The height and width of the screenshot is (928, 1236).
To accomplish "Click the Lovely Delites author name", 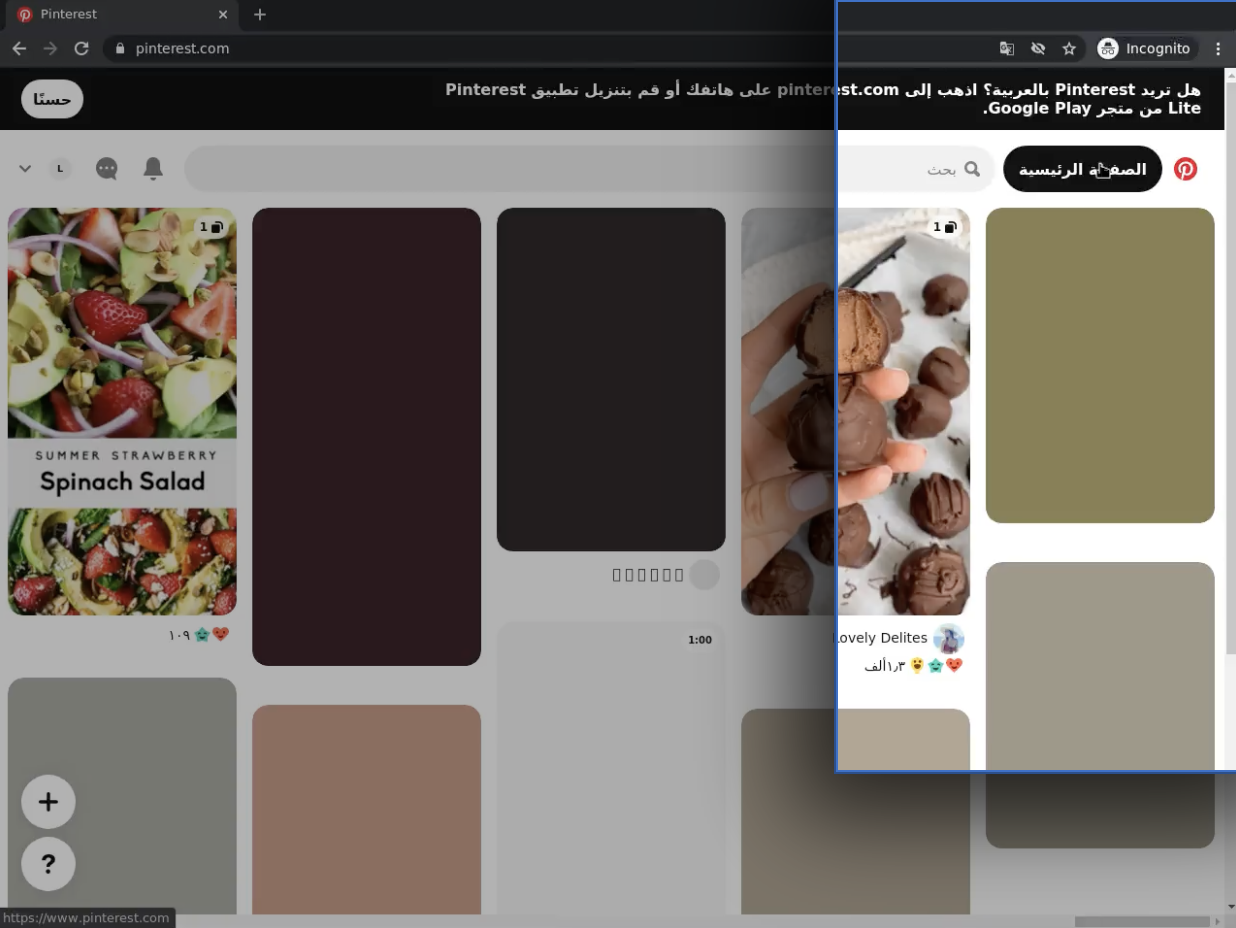I will point(880,638).
